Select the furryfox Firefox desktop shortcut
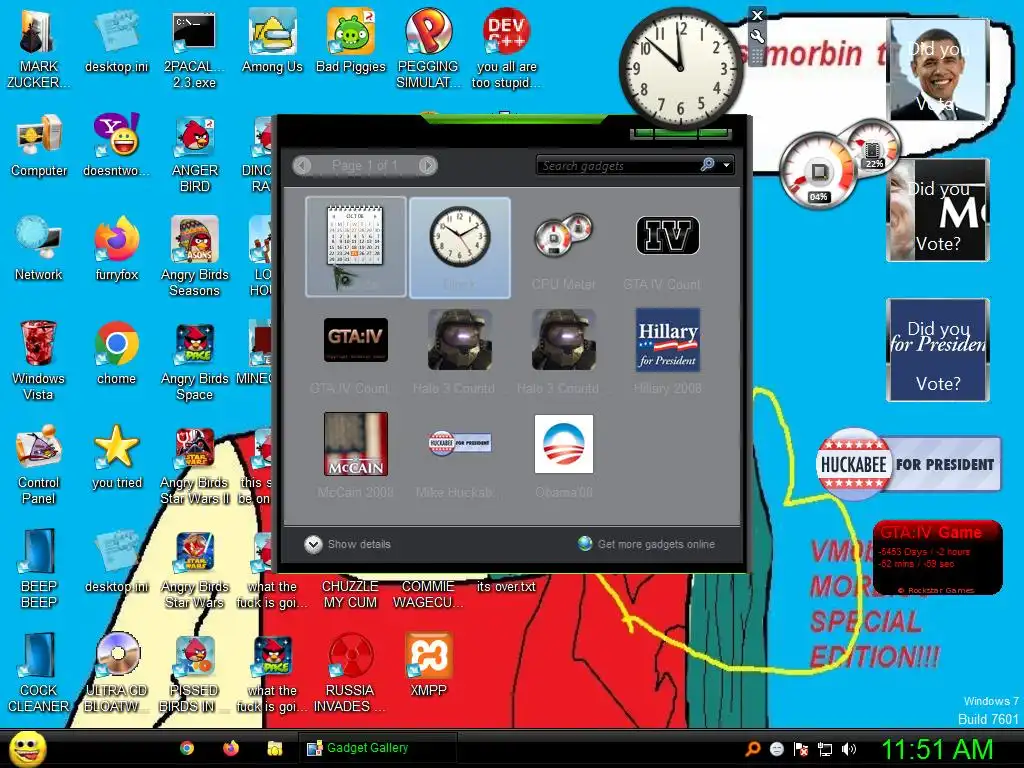The width and height of the screenshot is (1024, 768). point(117,249)
